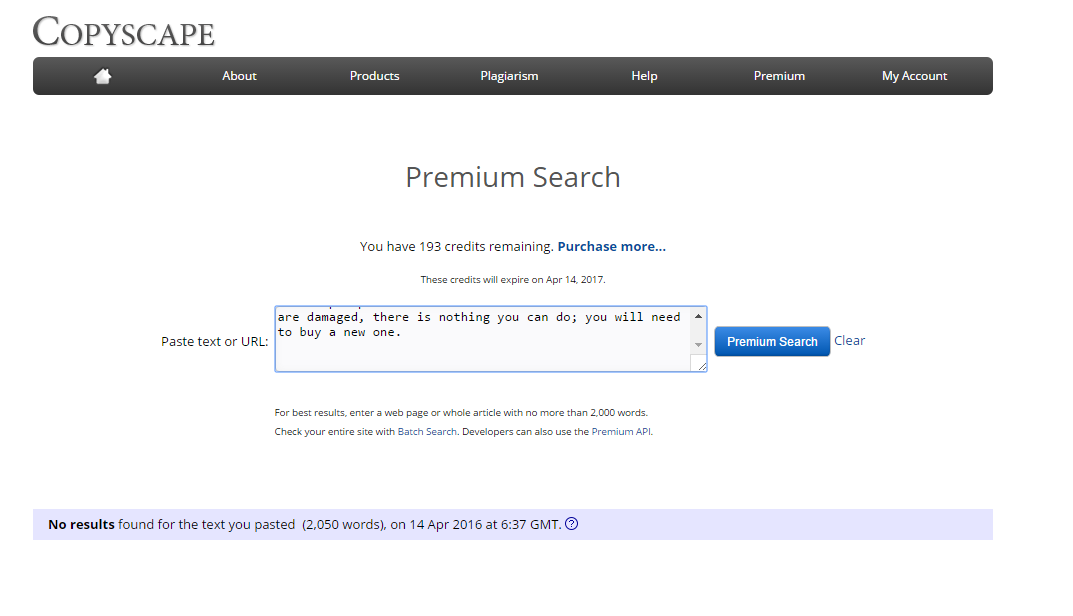The image size is (1073, 616).
Task: Click the text area resize handle
Action: point(701,366)
